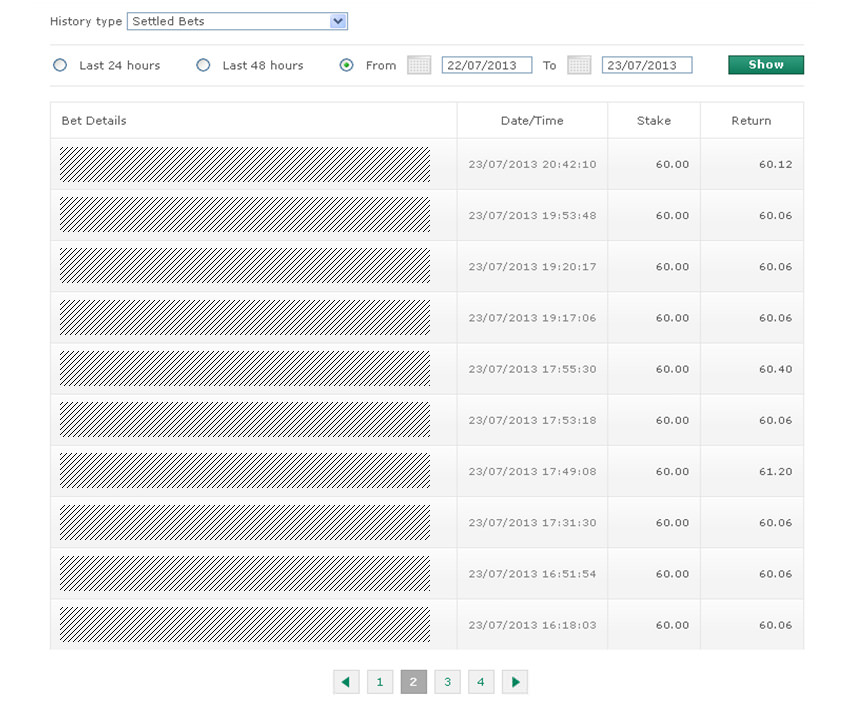Viewport: 854px width, 703px height.
Task: Click the Date/Time column header
Action: (x=532, y=121)
